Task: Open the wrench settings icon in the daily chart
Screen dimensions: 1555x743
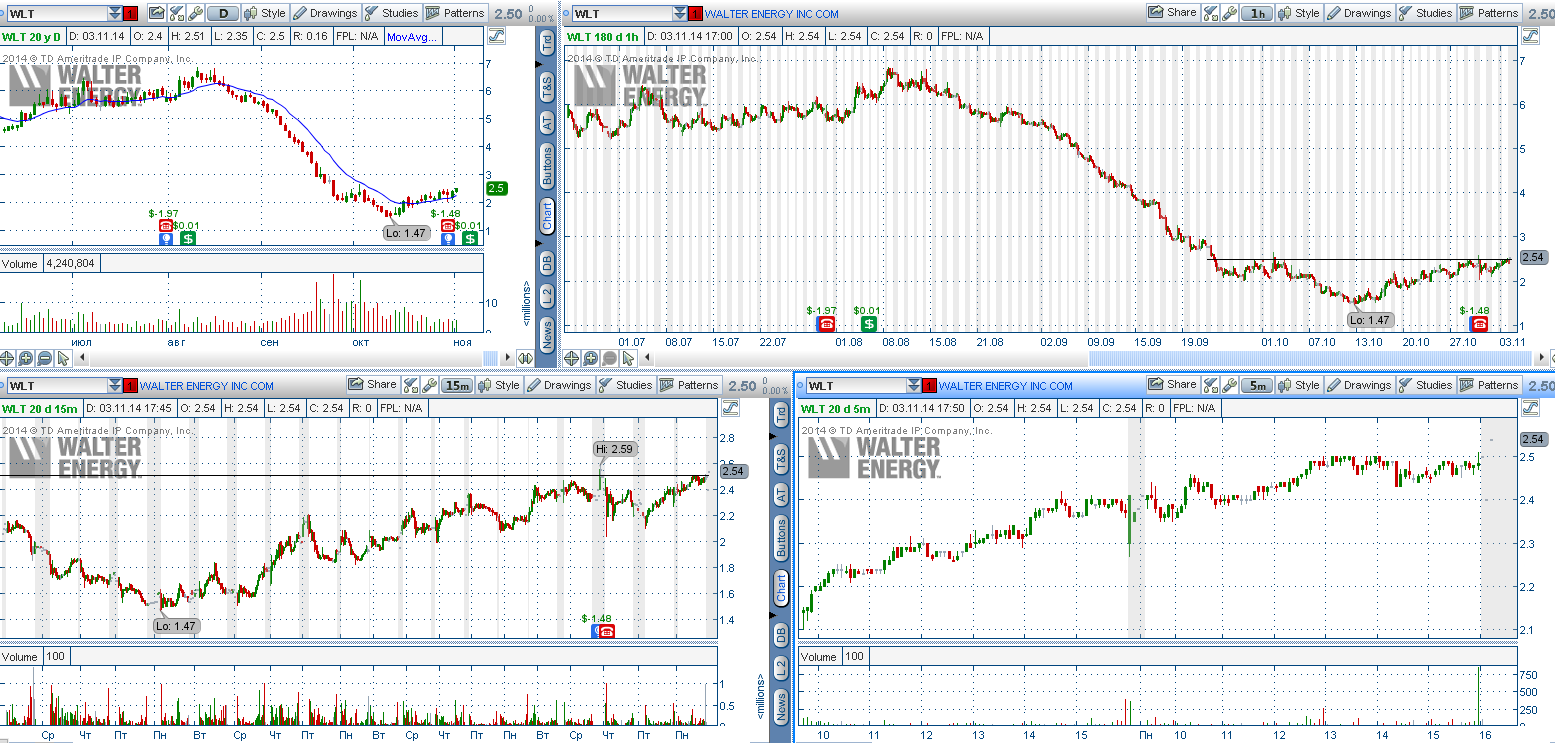Action: click(196, 13)
